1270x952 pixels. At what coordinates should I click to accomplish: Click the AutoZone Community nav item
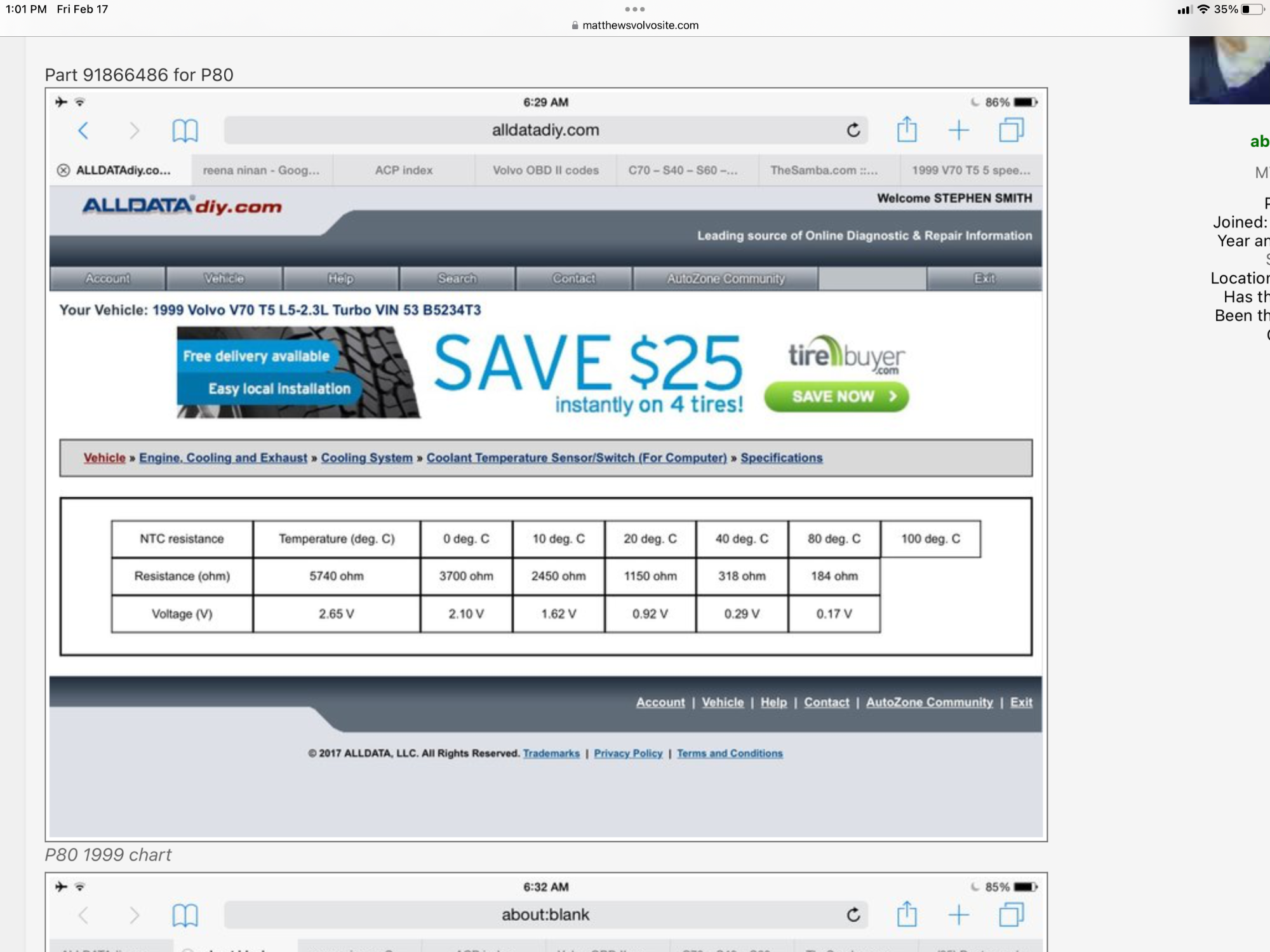[725, 278]
